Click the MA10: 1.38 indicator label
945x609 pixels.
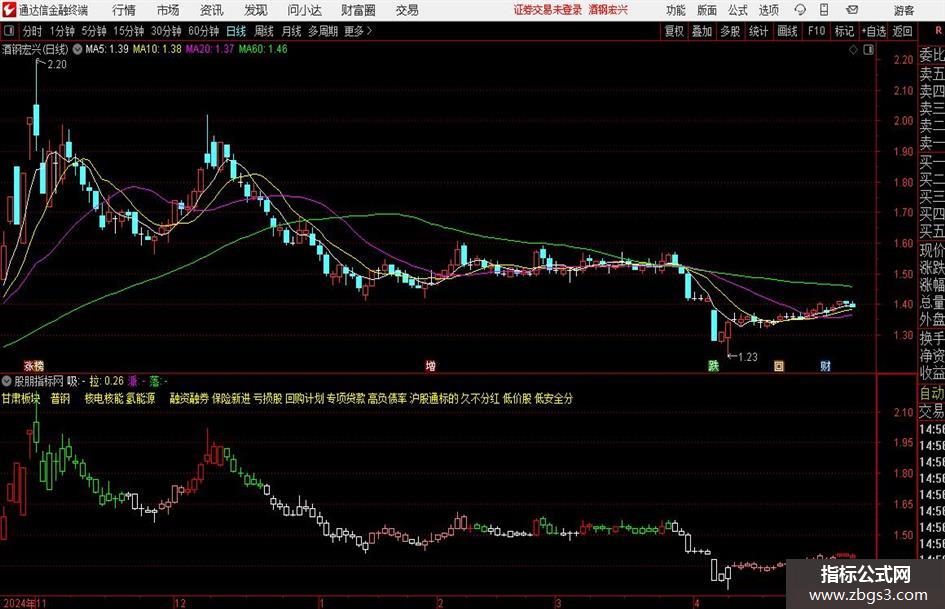(157, 49)
